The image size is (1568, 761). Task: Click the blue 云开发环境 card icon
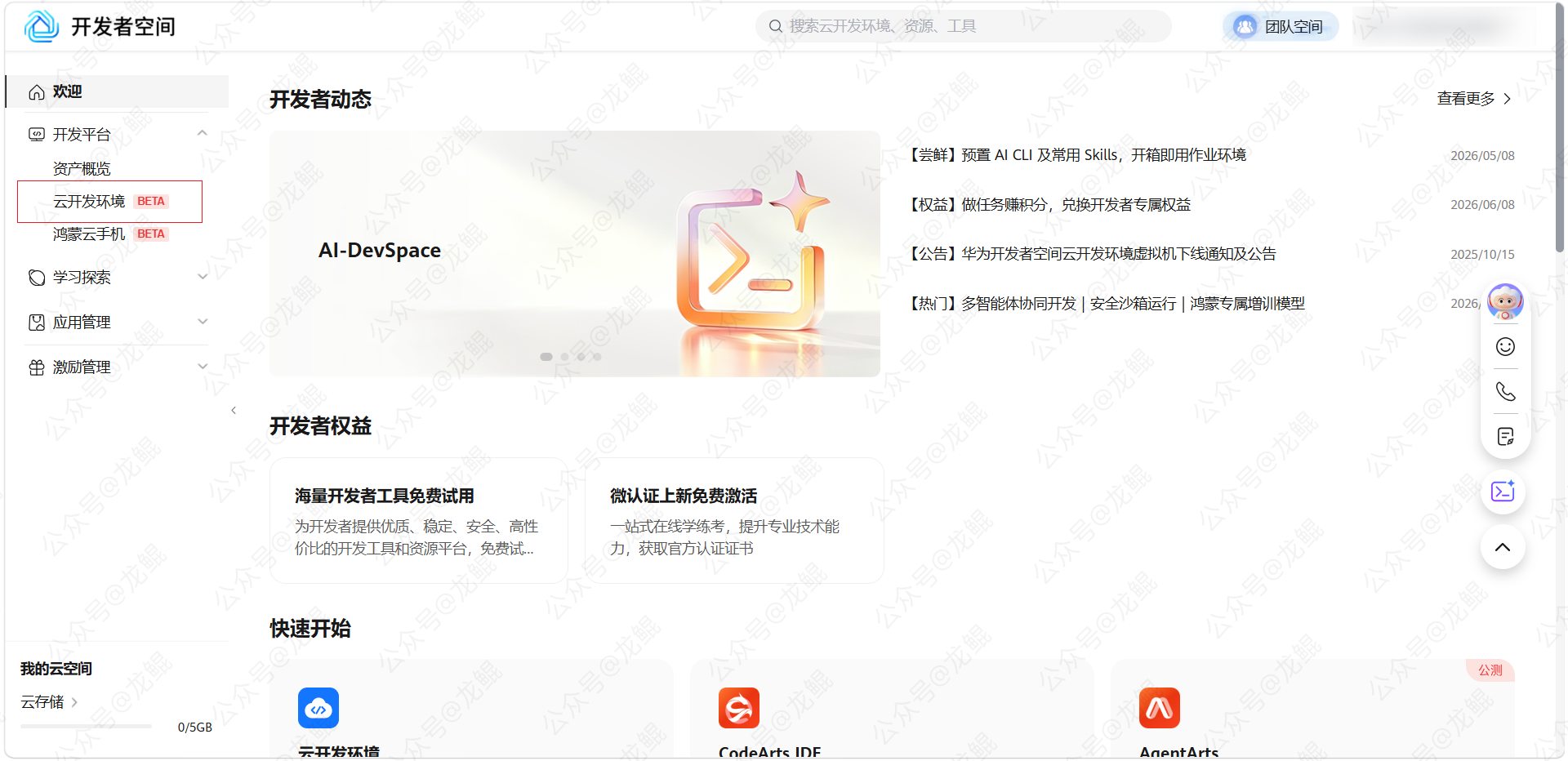(x=318, y=708)
